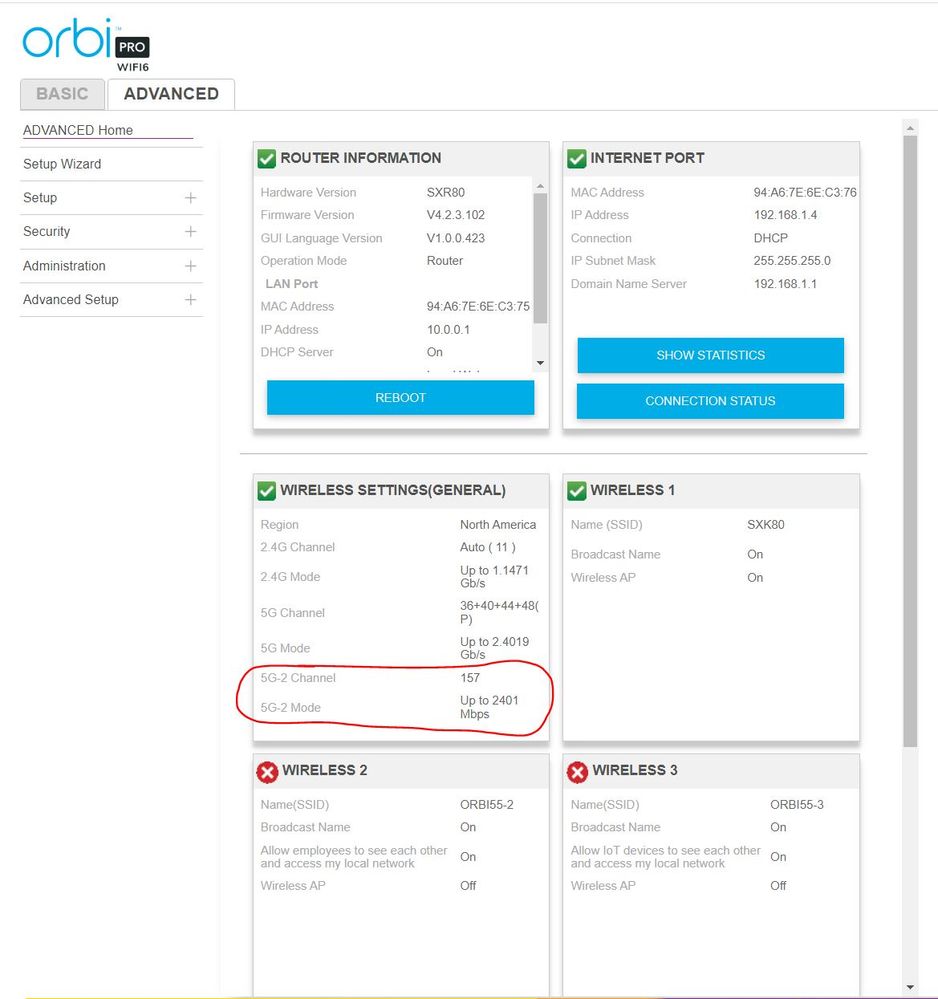Click the LAN IP address 10.0.0.1

(448, 329)
